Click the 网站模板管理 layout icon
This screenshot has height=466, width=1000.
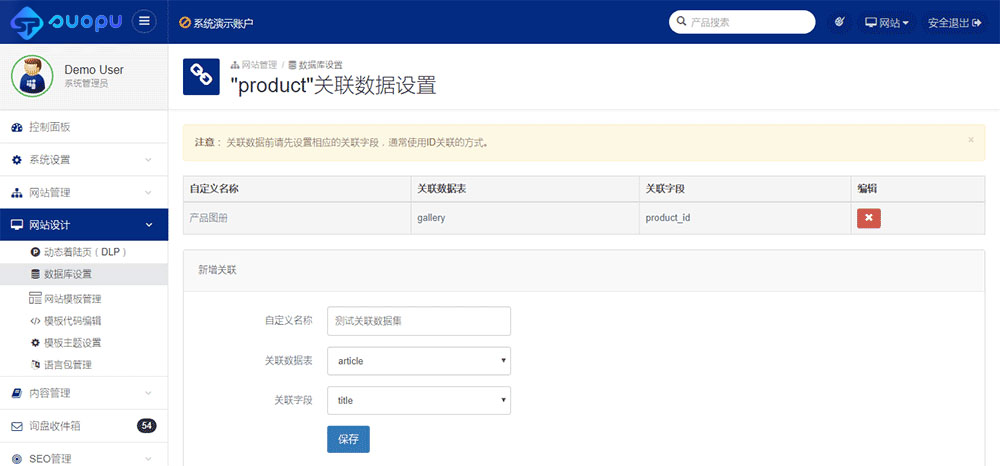pyautogui.click(x=35, y=298)
